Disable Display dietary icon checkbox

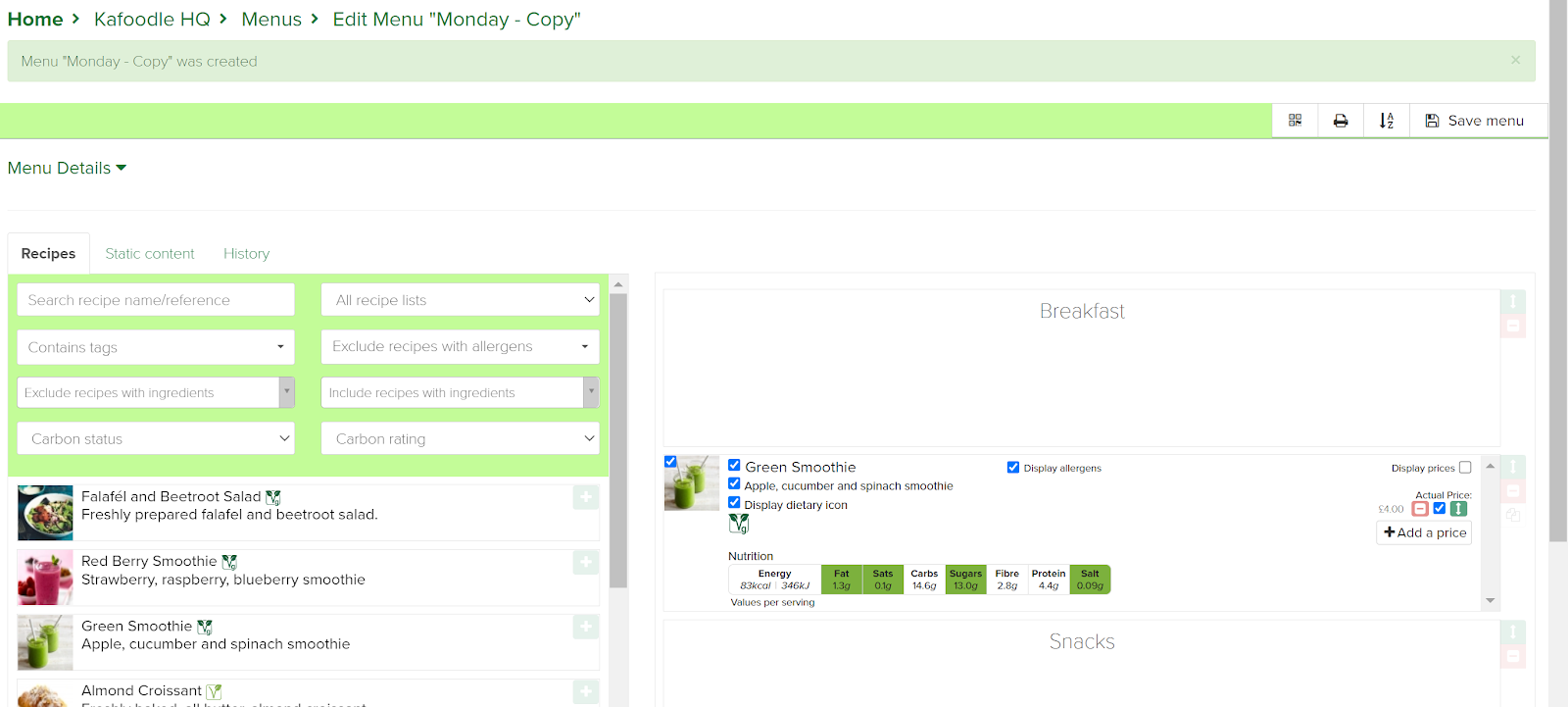click(734, 503)
